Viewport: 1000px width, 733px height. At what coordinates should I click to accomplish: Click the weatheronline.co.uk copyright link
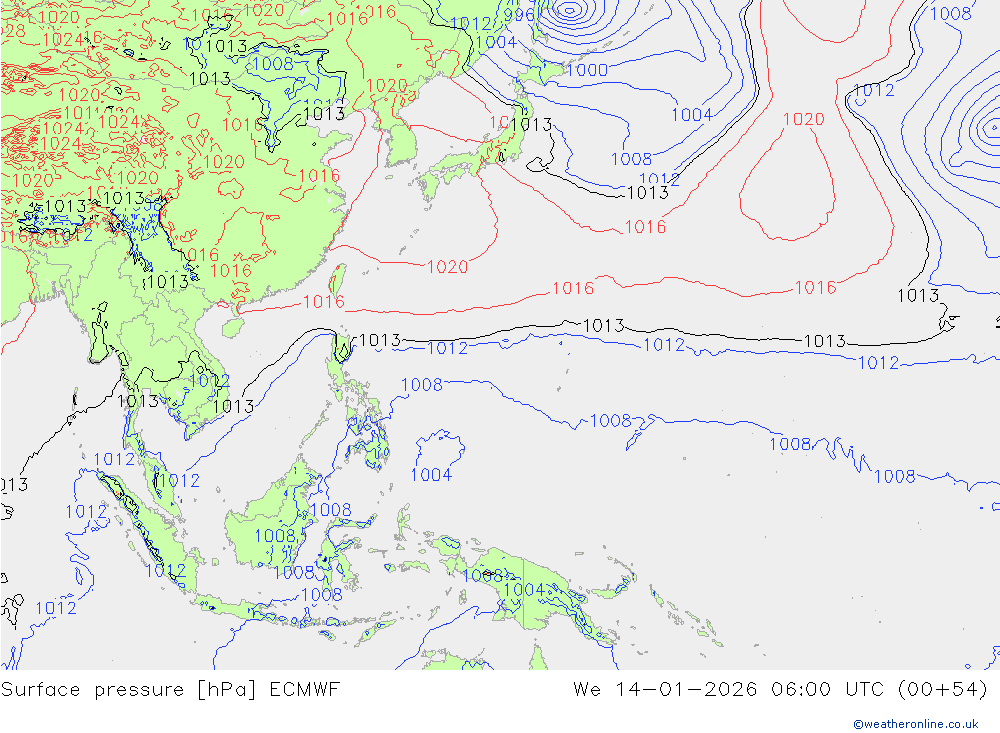point(915,724)
